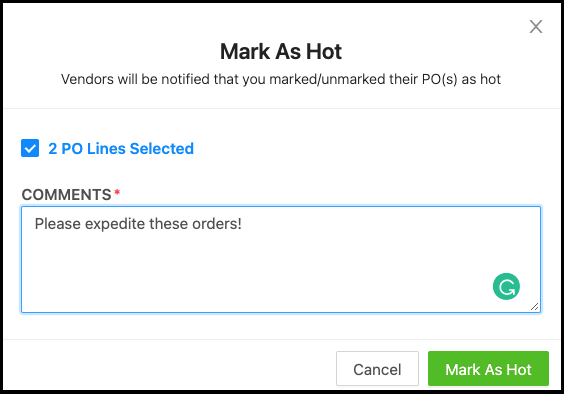Click the red required asterisk
Screen dimensions: 564x394
coord(117,193)
